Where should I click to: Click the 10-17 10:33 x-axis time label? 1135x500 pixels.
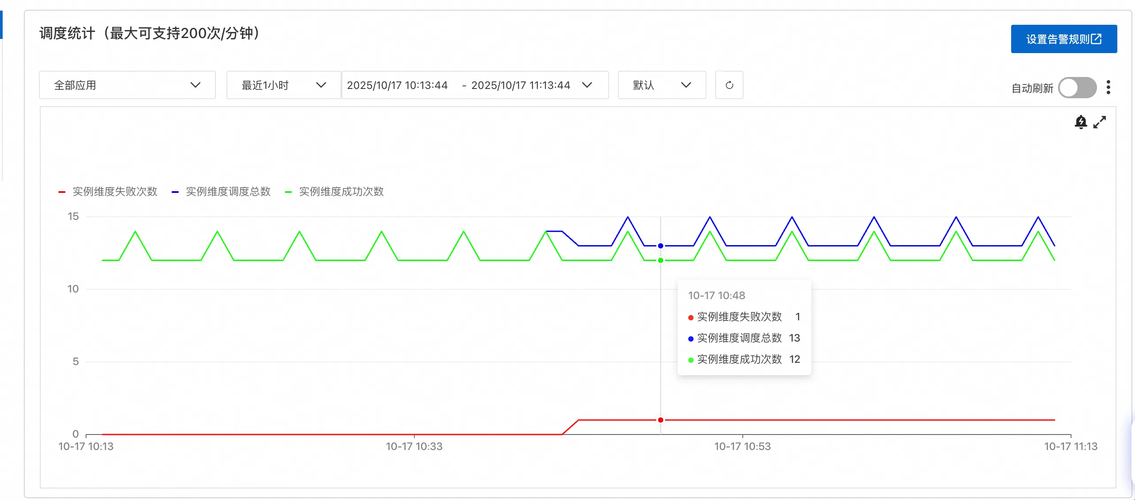414,446
